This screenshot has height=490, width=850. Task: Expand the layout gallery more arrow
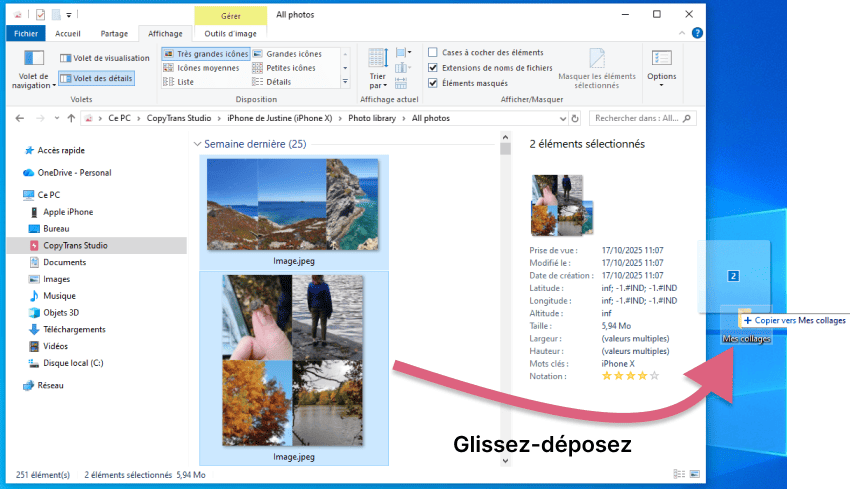[x=345, y=82]
